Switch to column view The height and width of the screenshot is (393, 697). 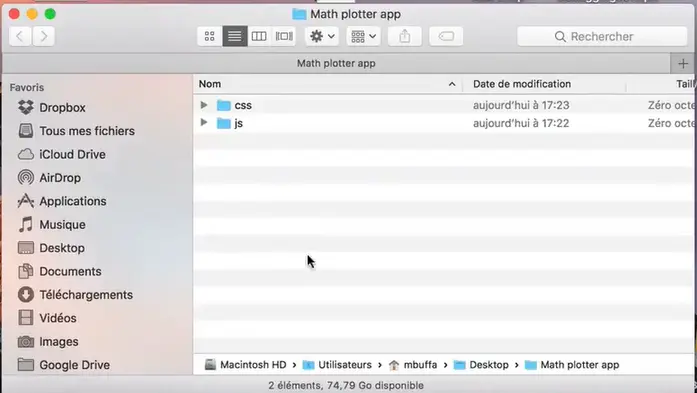pyautogui.click(x=259, y=36)
